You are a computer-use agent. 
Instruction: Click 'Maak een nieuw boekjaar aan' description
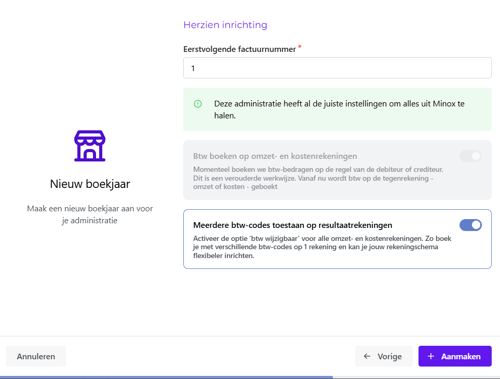click(90, 215)
